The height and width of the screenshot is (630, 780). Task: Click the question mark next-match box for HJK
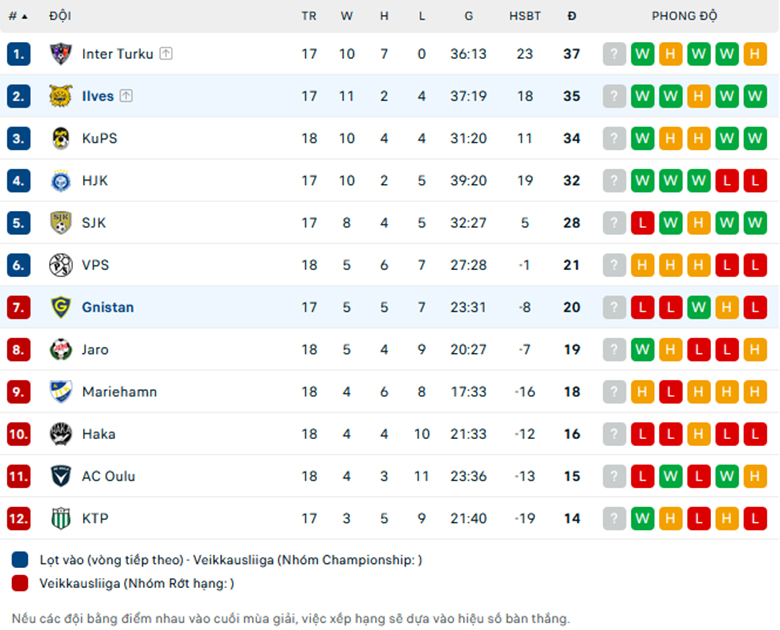(x=614, y=181)
